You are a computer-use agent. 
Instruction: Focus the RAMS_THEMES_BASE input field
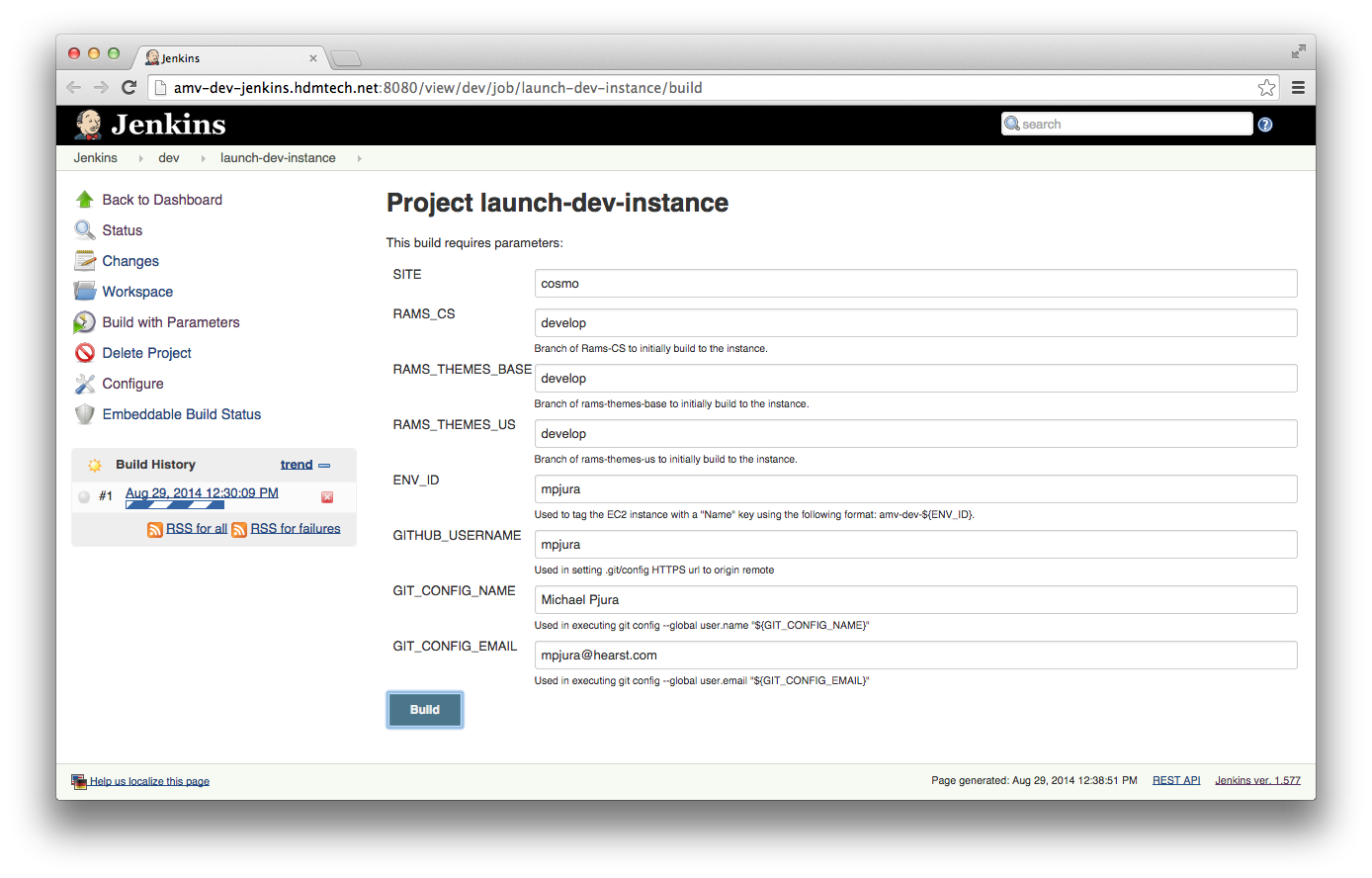pyautogui.click(x=915, y=379)
